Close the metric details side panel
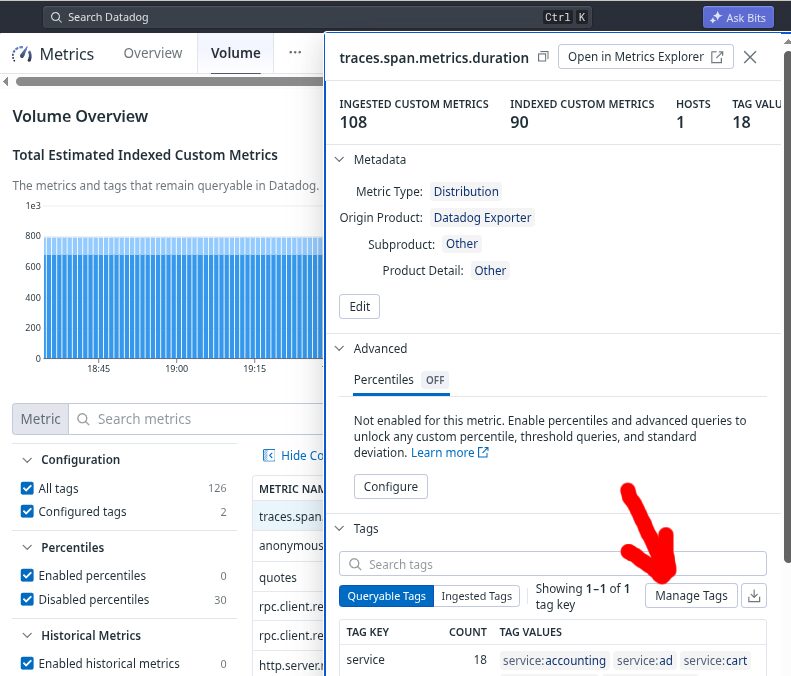This screenshot has width=791, height=676. point(750,57)
